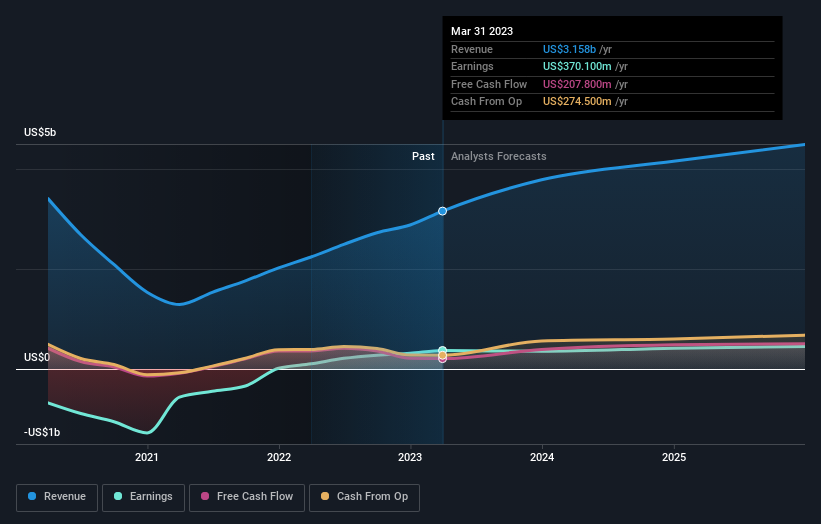Click the -US$1b y-axis label
The image size is (821, 524).
pyautogui.click(x=42, y=432)
